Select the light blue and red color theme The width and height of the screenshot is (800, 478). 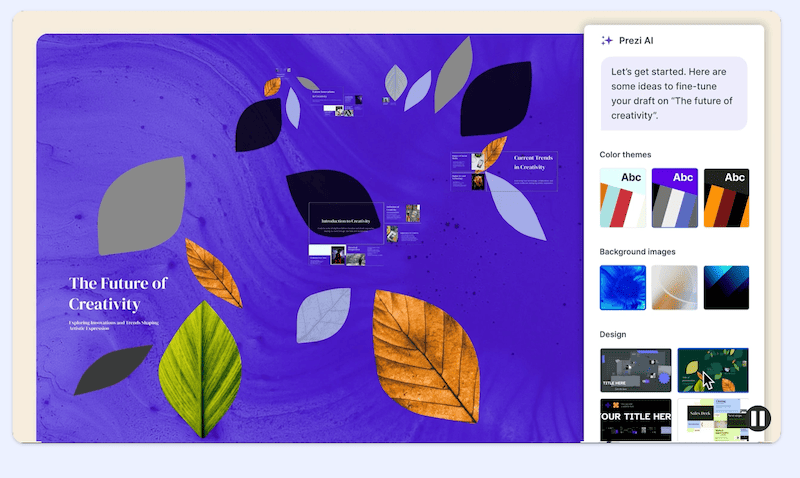click(622, 198)
